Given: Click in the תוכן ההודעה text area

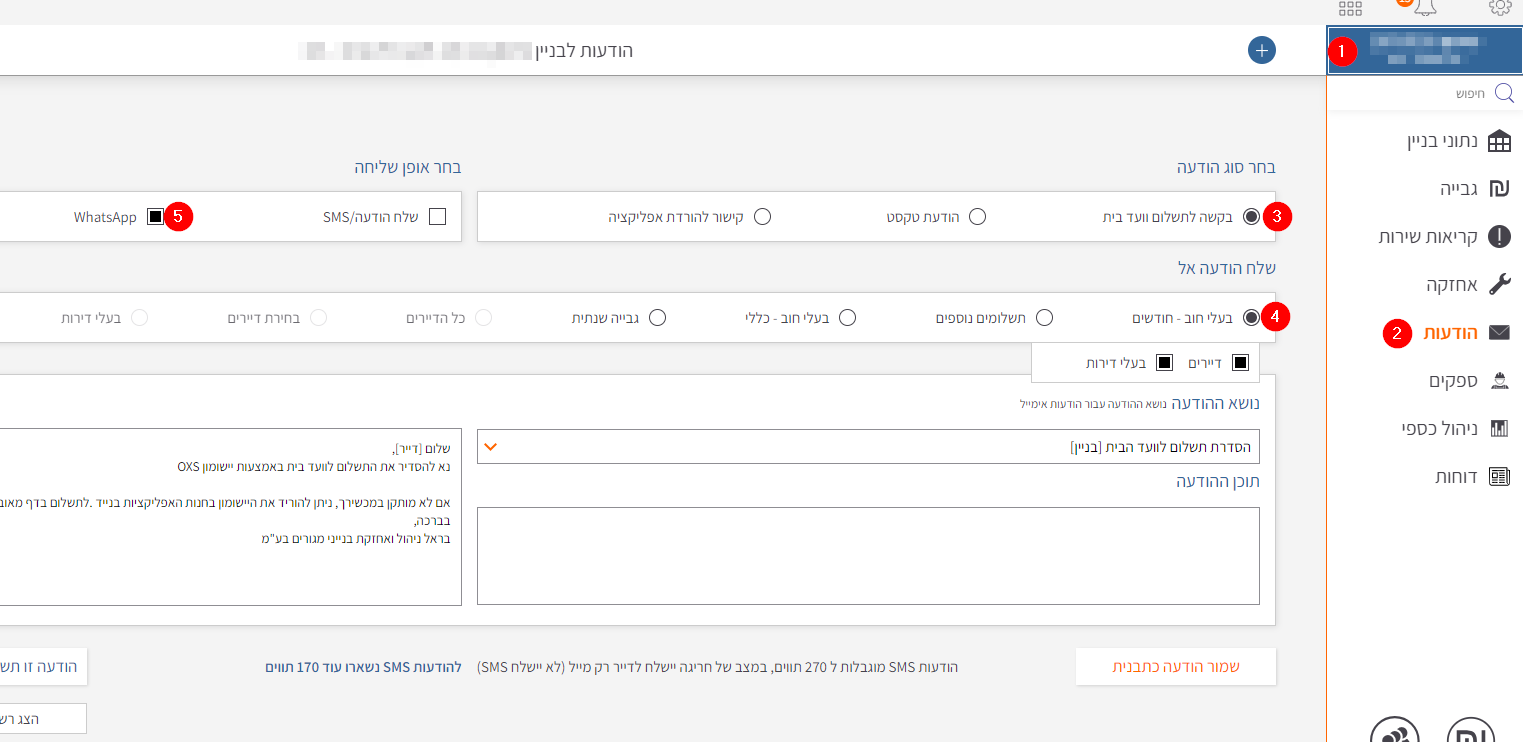Looking at the screenshot, I should (868, 556).
